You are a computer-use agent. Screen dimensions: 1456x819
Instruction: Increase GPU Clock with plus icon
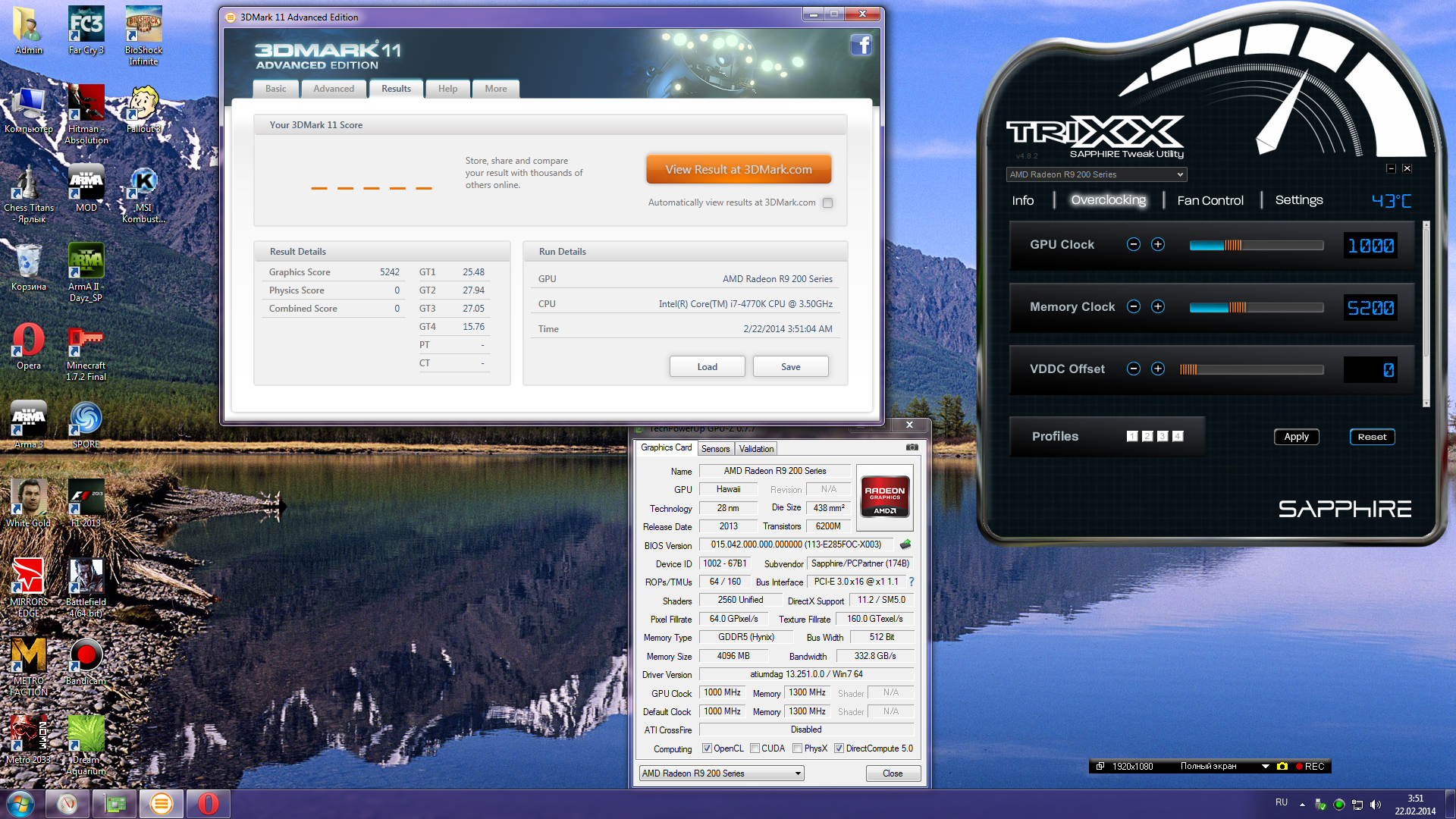[x=1158, y=244]
